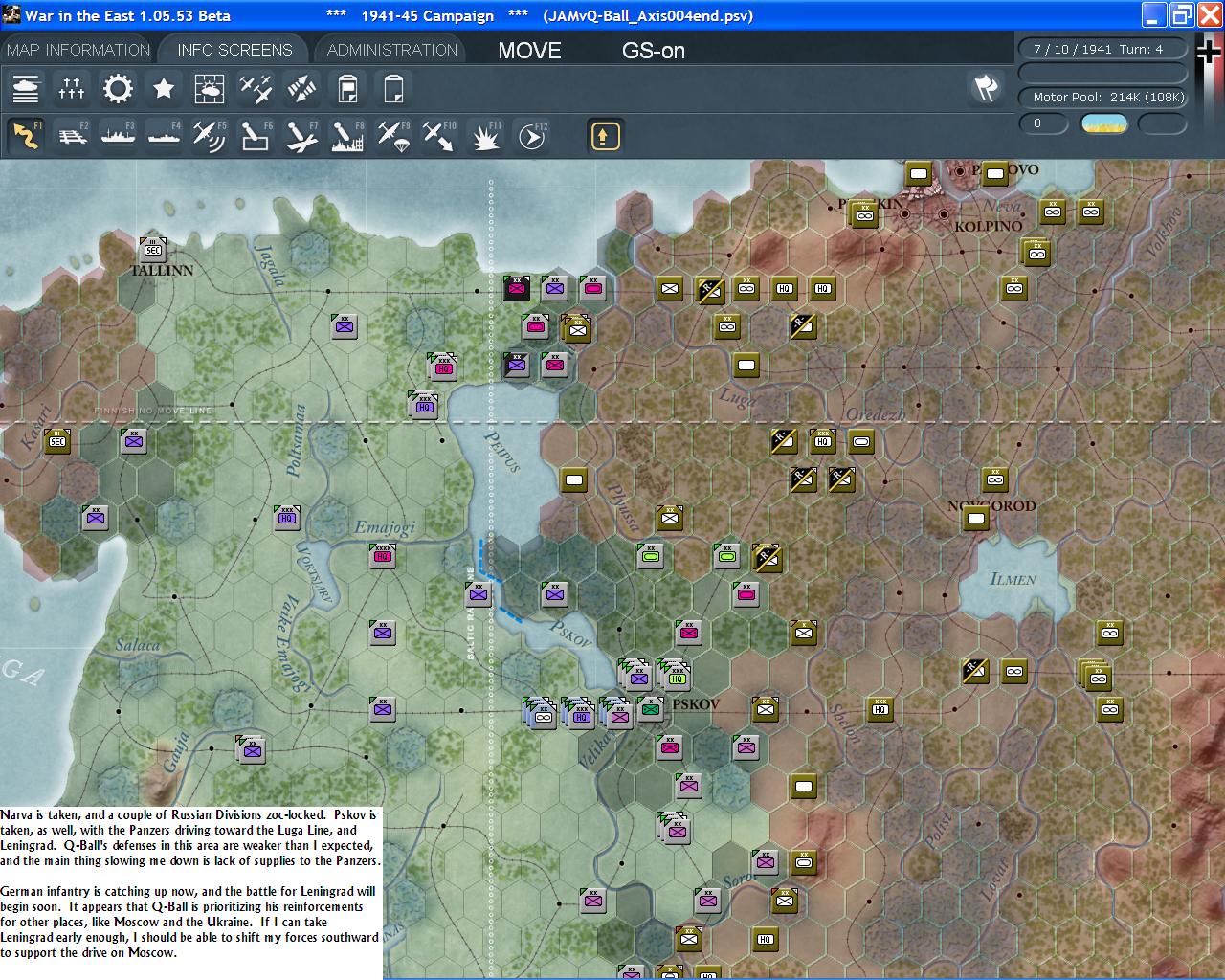Screen dimensions: 1225x980
Task: Select the SEC unit counter above TALLINN
Action: 153,250
